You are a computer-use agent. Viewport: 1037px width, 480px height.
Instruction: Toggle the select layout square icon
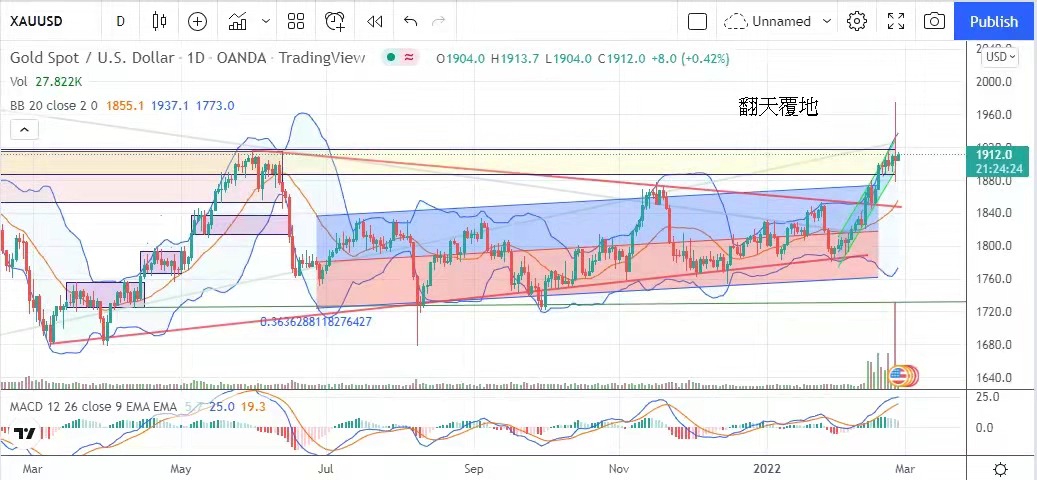[x=698, y=21]
